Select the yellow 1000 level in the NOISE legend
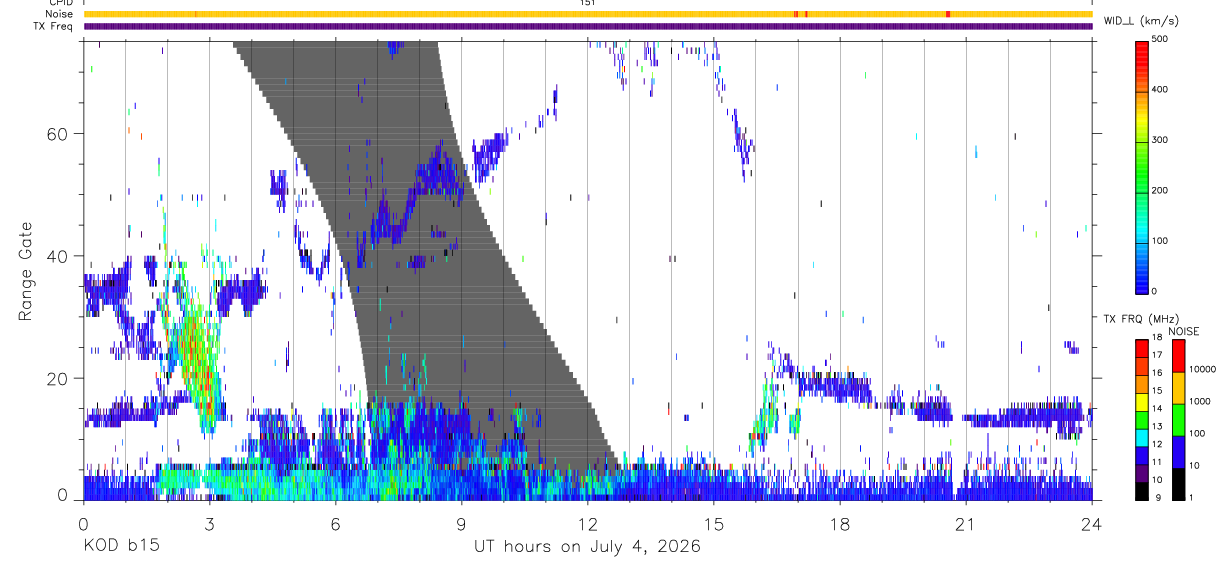1228x567 pixels. [x=1178, y=387]
